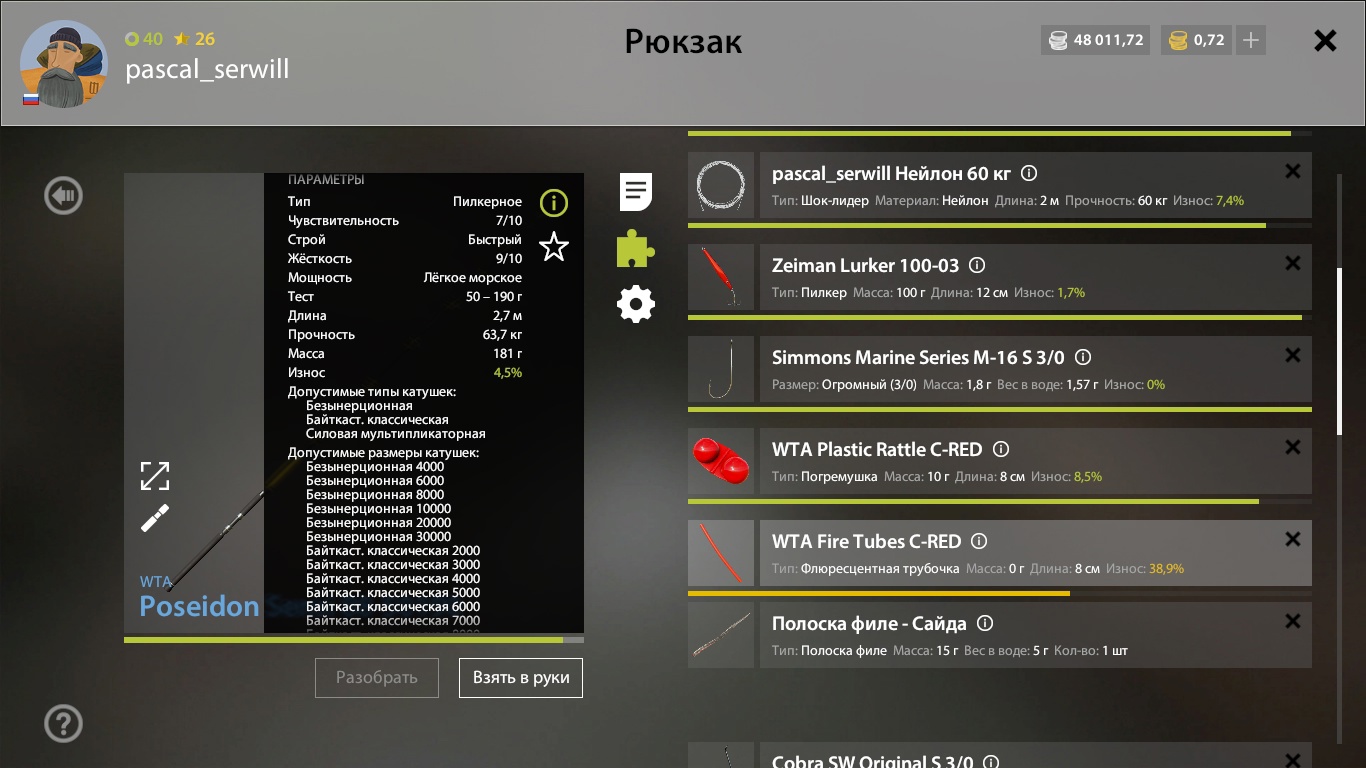The width and height of the screenshot is (1366, 768).
Task: Click Силовая мультипликаторная reel type
Action: pos(396,434)
